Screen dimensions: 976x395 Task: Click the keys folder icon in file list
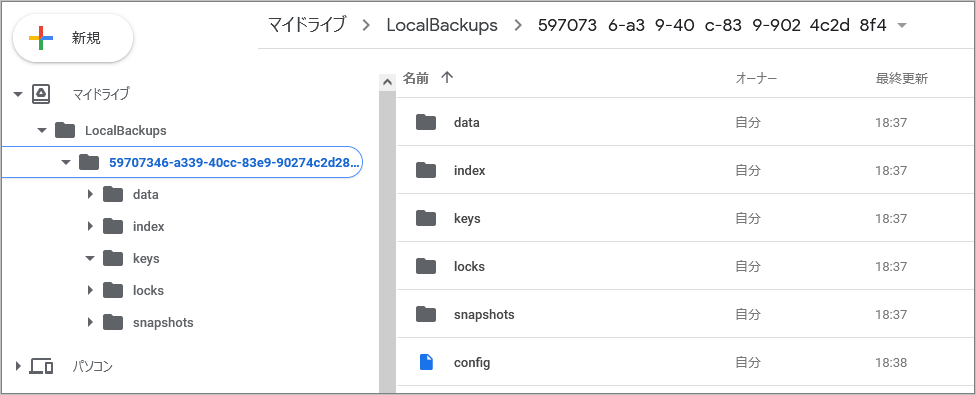[x=426, y=218]
